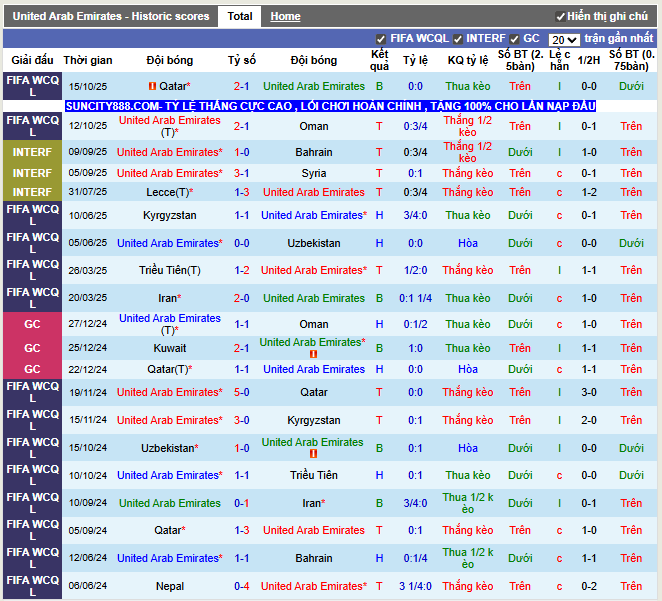Open the 20 recent matches dropdown

pos(564,40)
